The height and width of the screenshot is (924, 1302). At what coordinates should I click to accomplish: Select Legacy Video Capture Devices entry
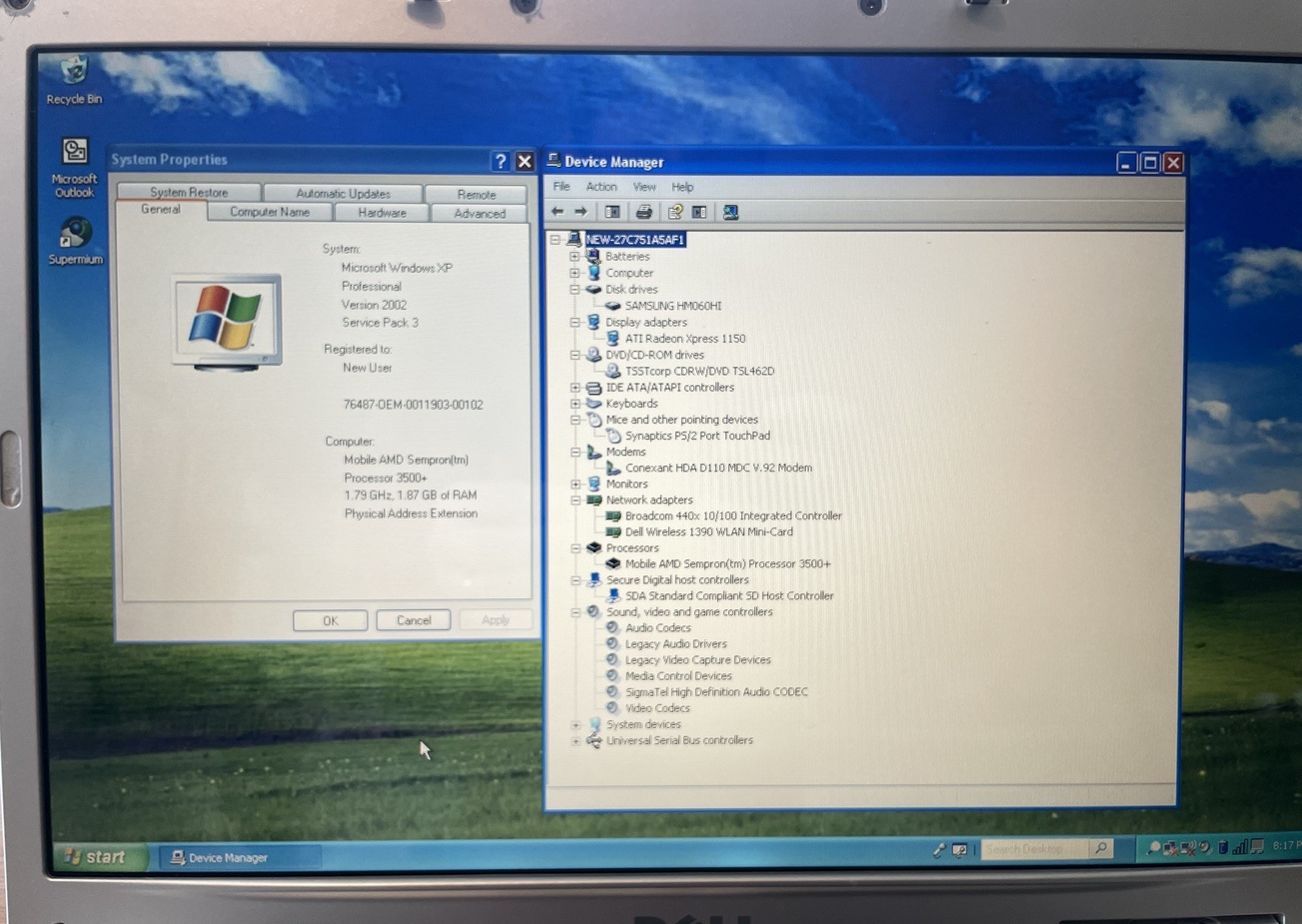[697, 660]
